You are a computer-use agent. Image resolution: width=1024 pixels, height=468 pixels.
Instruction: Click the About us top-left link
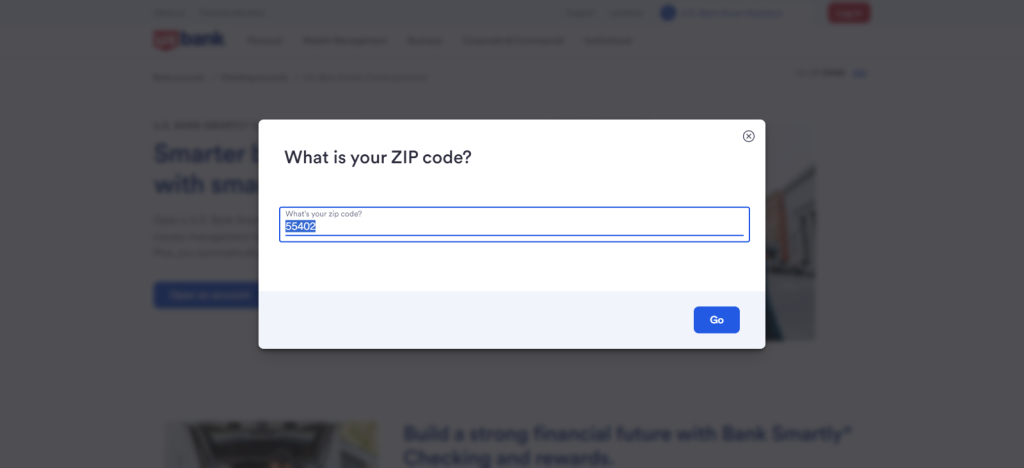coord(169,13)
